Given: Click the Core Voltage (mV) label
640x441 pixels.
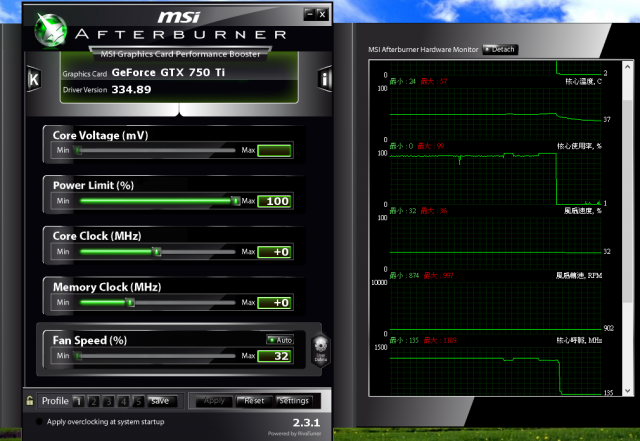Looking at the screenshot, I should click(x=100, y=135).
